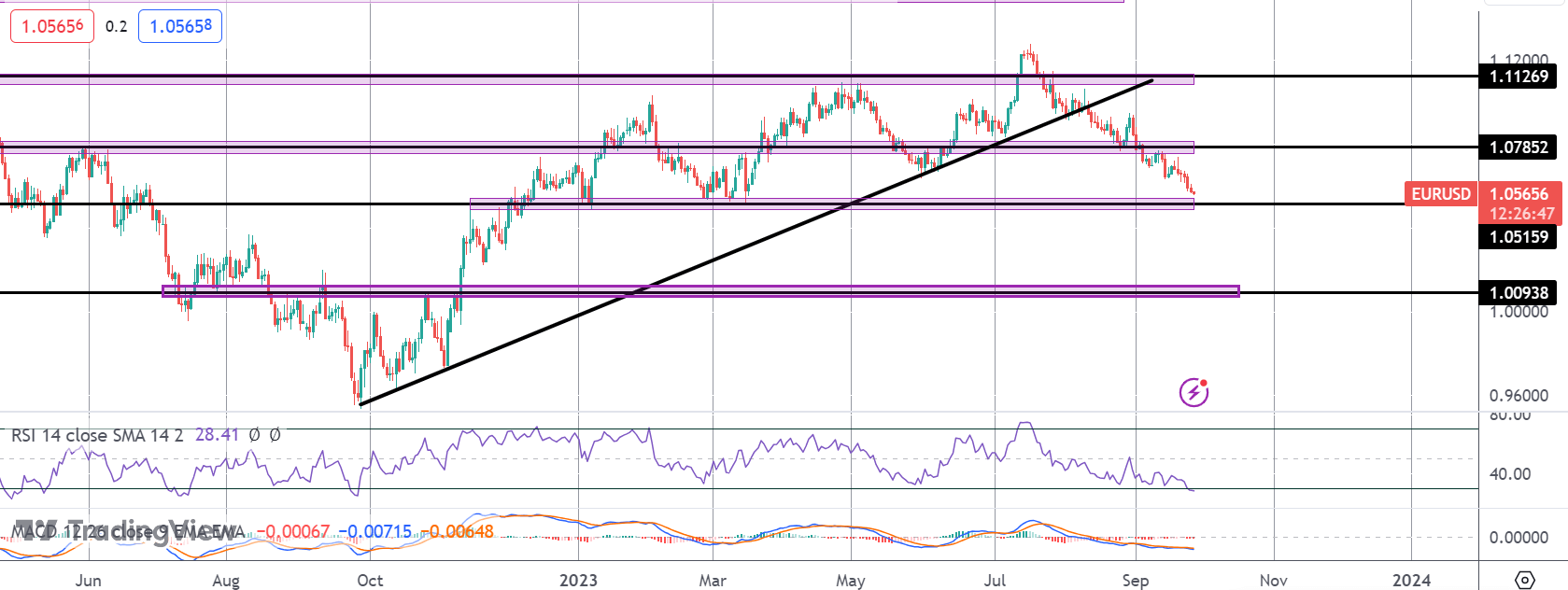Select the 1.11269 price line label
The image size is (1568, 590).
[1519, 77]
